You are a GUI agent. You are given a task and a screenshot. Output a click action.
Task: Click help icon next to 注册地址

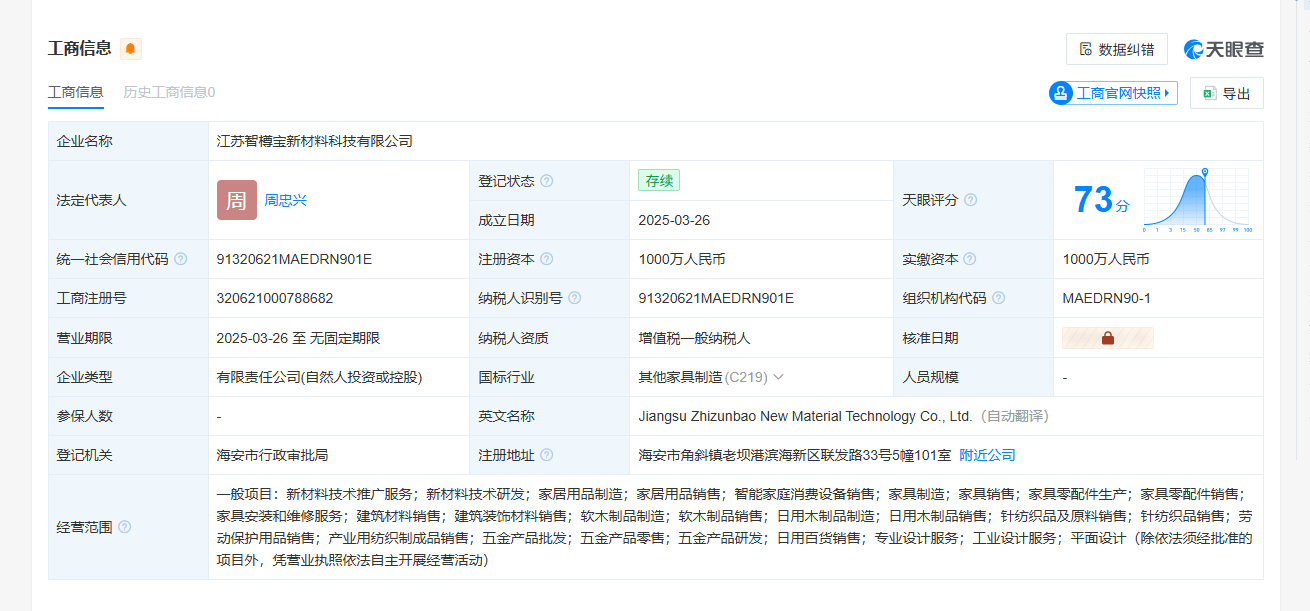[x=546, y=455]
